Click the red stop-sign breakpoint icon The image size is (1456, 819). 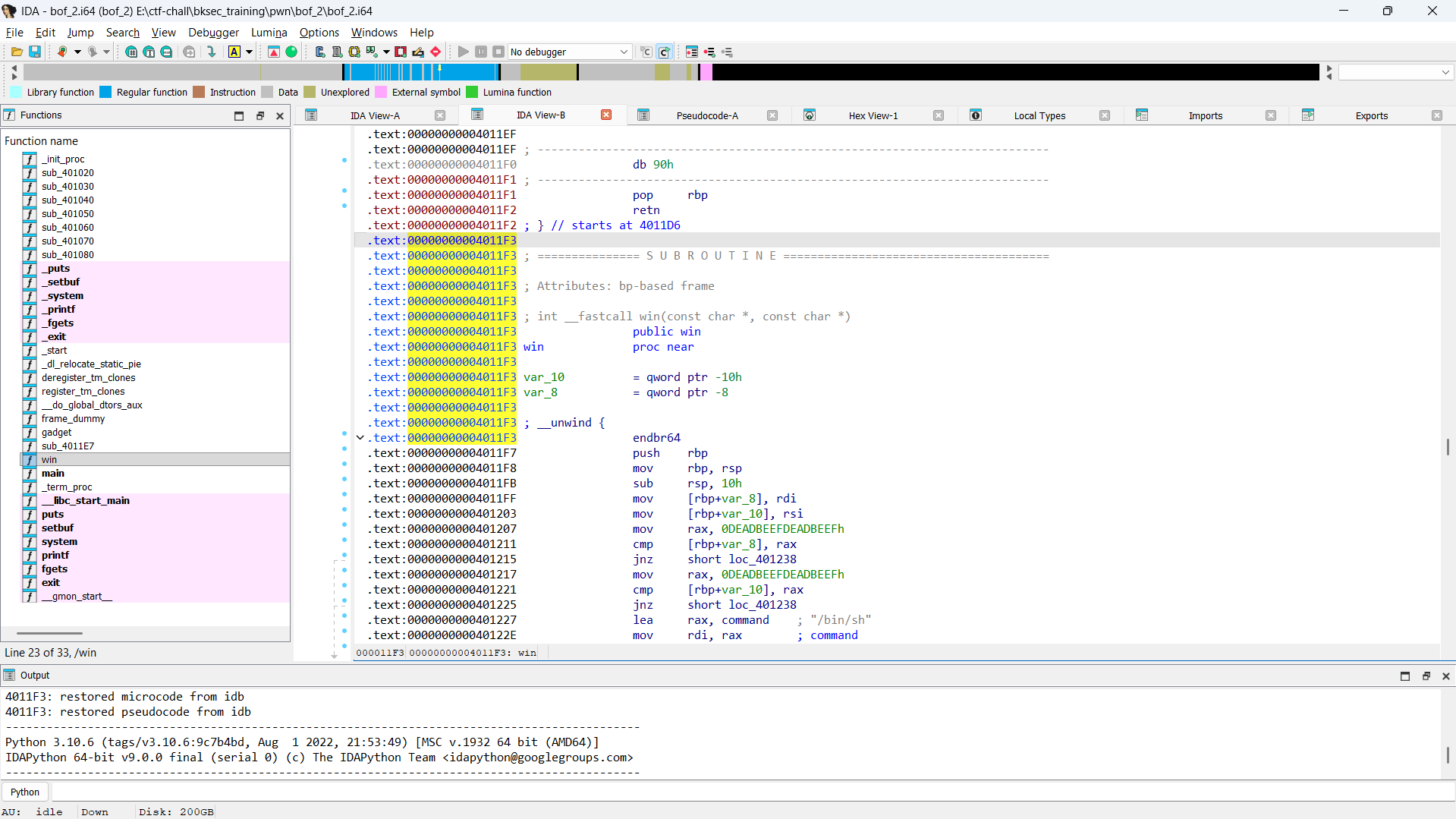point(436,52)
